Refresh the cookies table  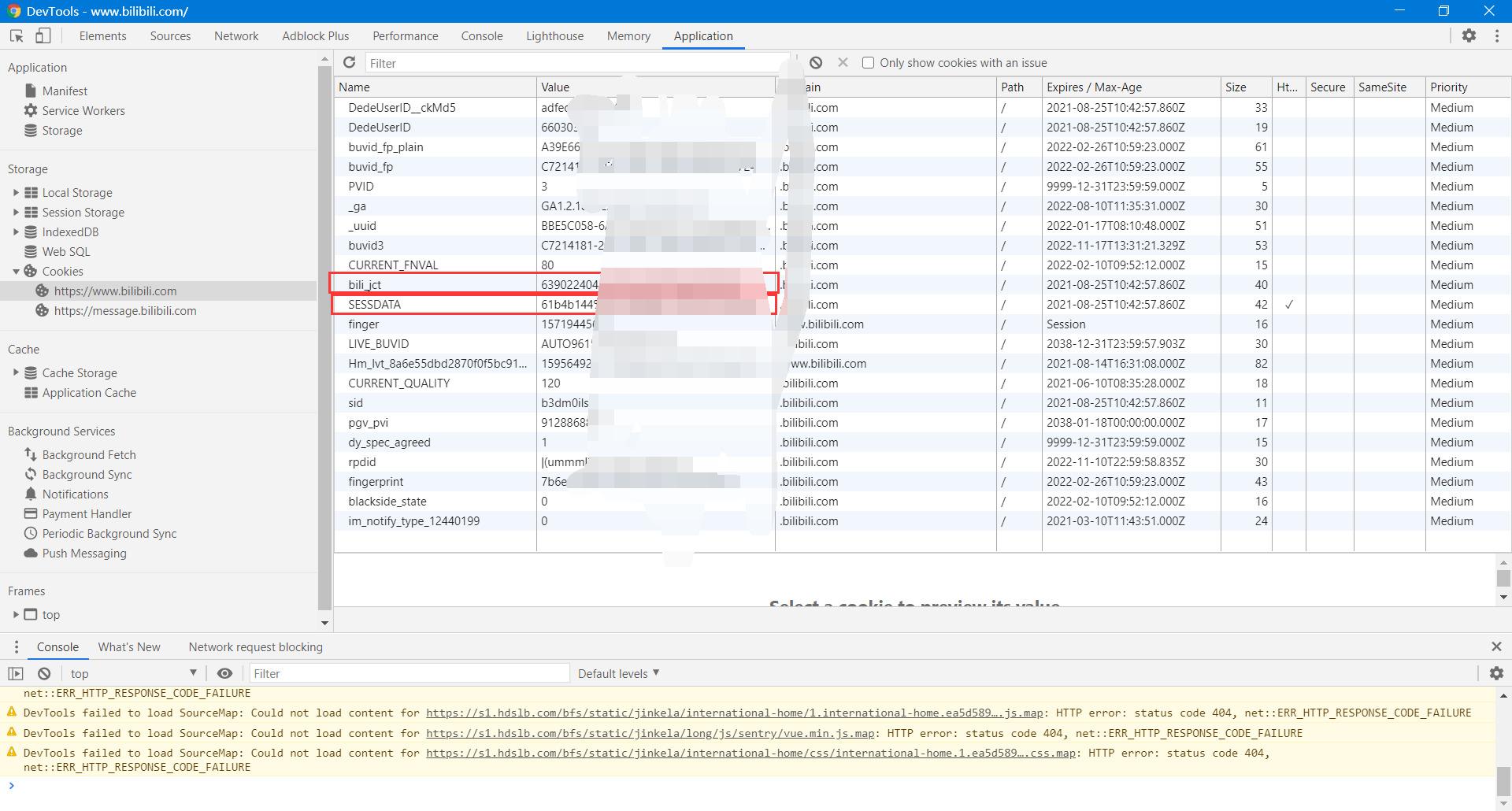349,62
